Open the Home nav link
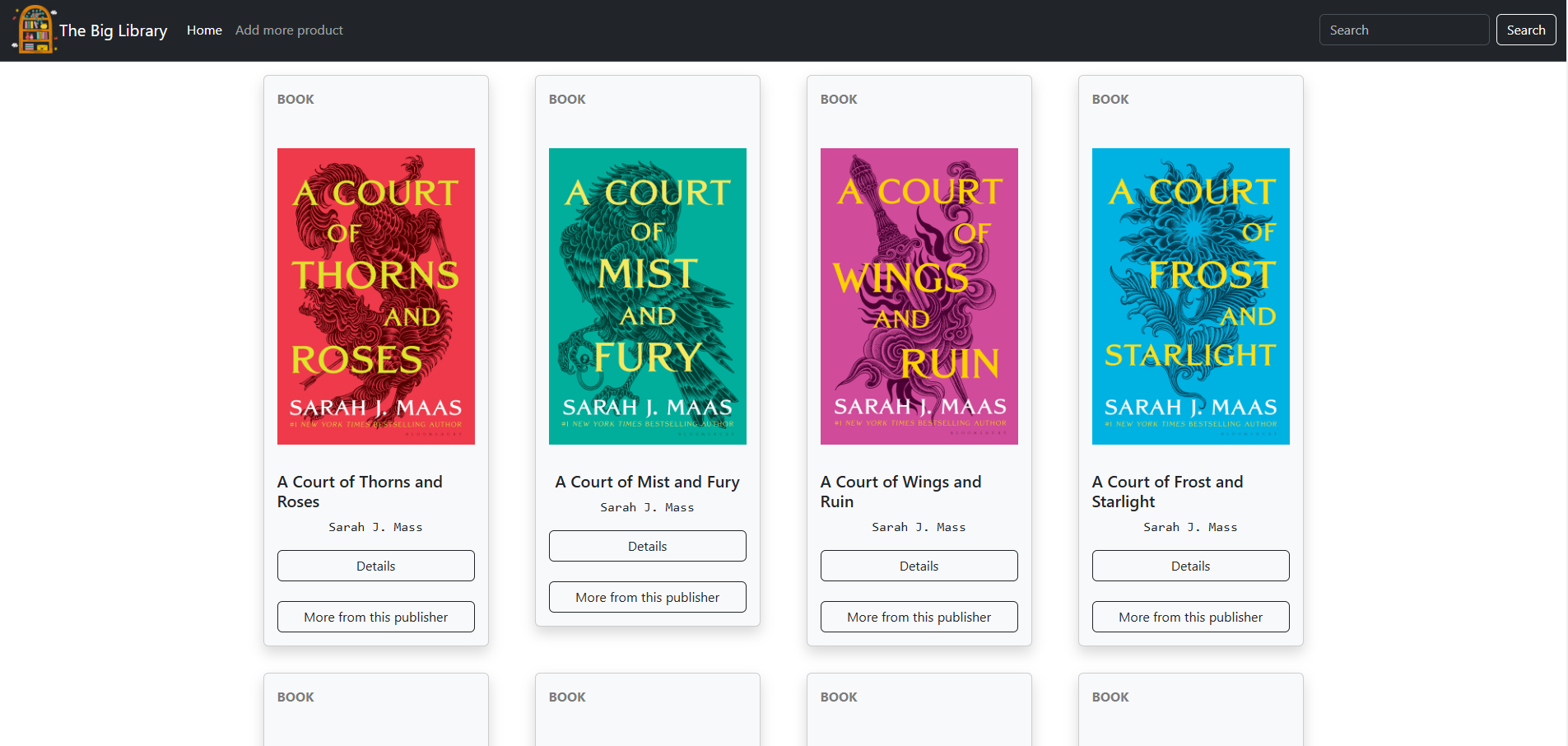The image size is (1568, 746). coord(204,30)
